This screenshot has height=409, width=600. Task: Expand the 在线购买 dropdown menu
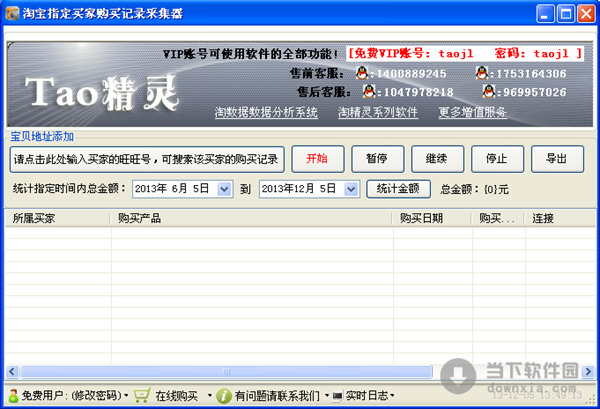coord(210,395)
